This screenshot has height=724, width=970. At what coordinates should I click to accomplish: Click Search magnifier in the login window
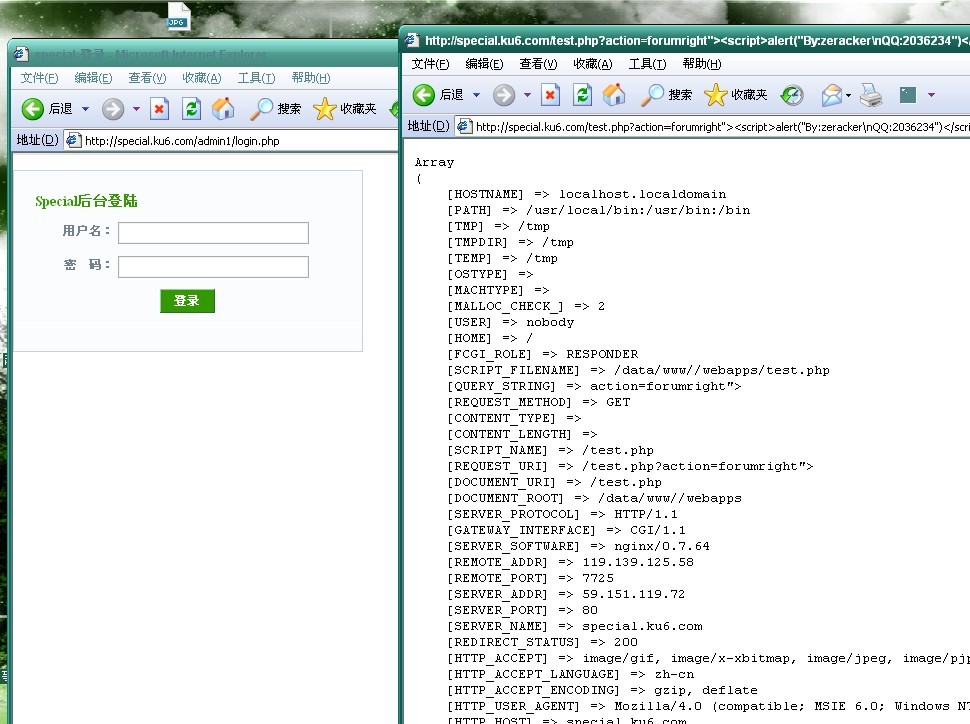pos(261,109)
